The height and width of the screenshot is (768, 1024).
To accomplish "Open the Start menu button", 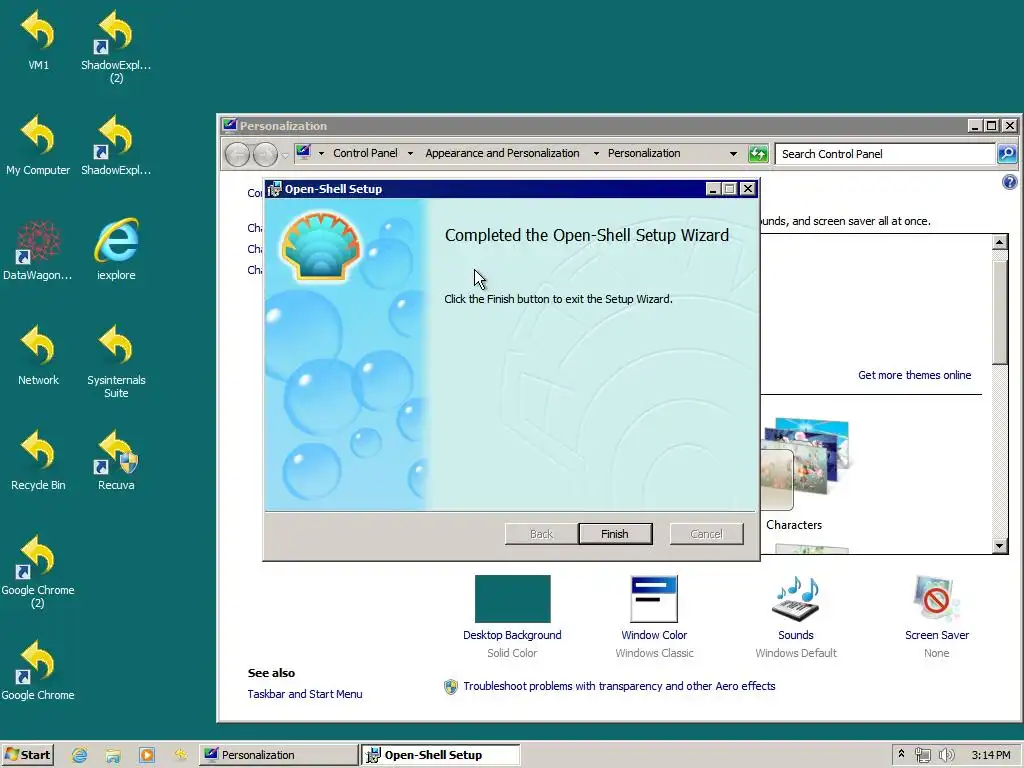I will point(27,755).
